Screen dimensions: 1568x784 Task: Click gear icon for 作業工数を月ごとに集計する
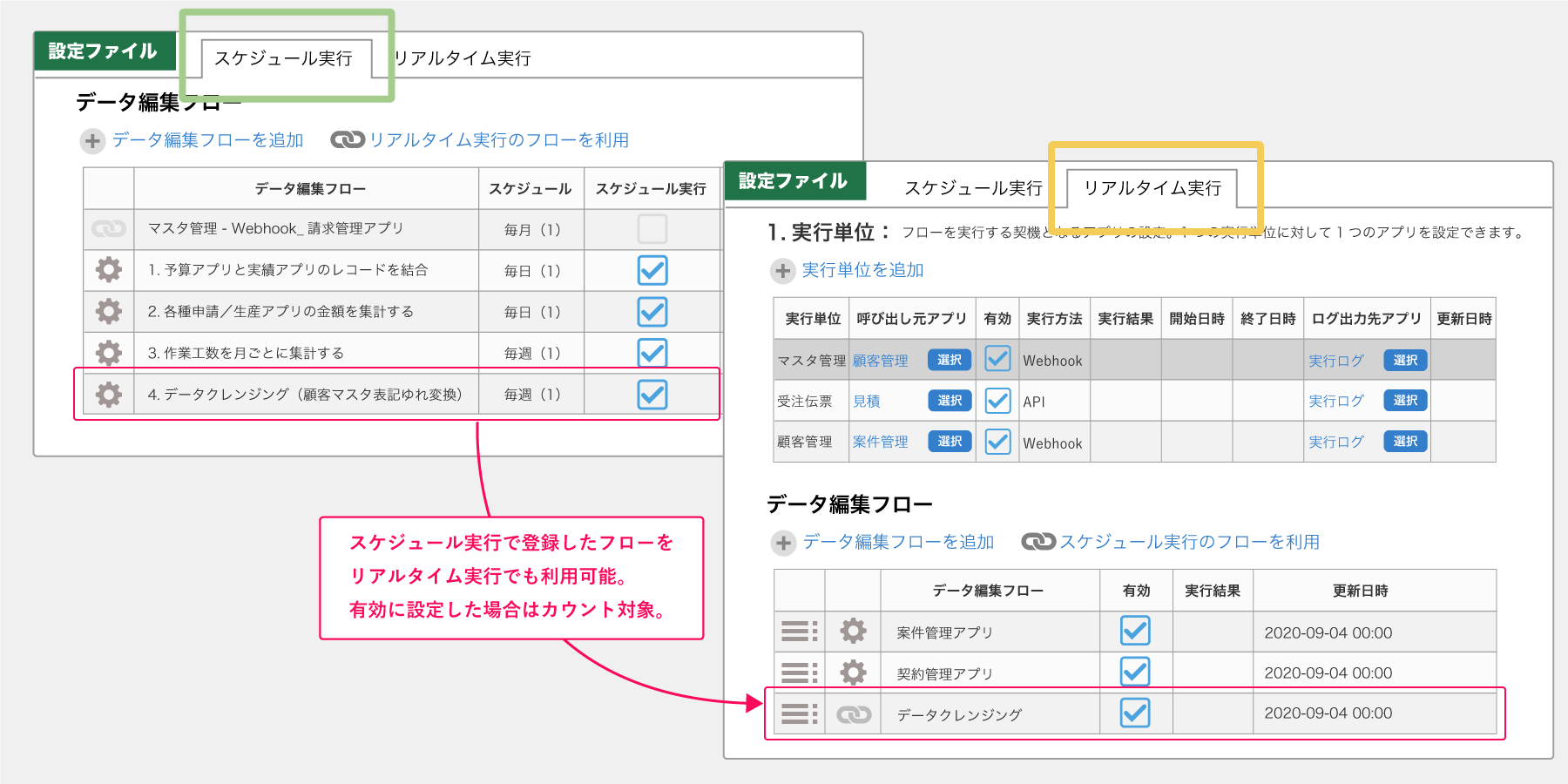(x=109, y=353)
